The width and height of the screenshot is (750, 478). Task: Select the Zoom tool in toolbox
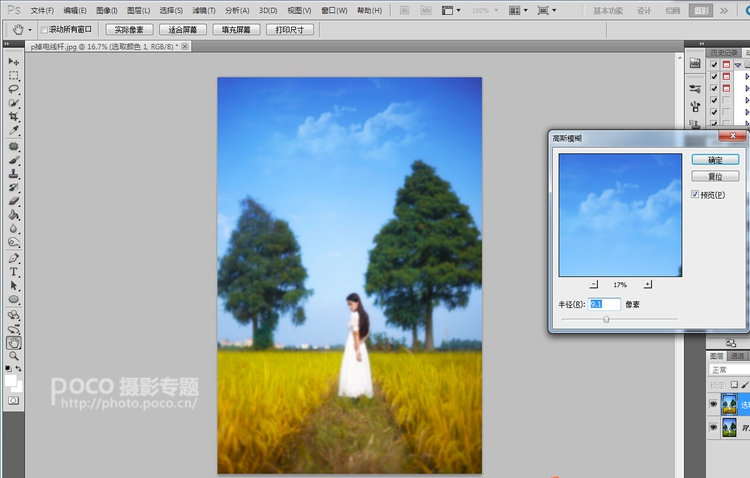13,356
